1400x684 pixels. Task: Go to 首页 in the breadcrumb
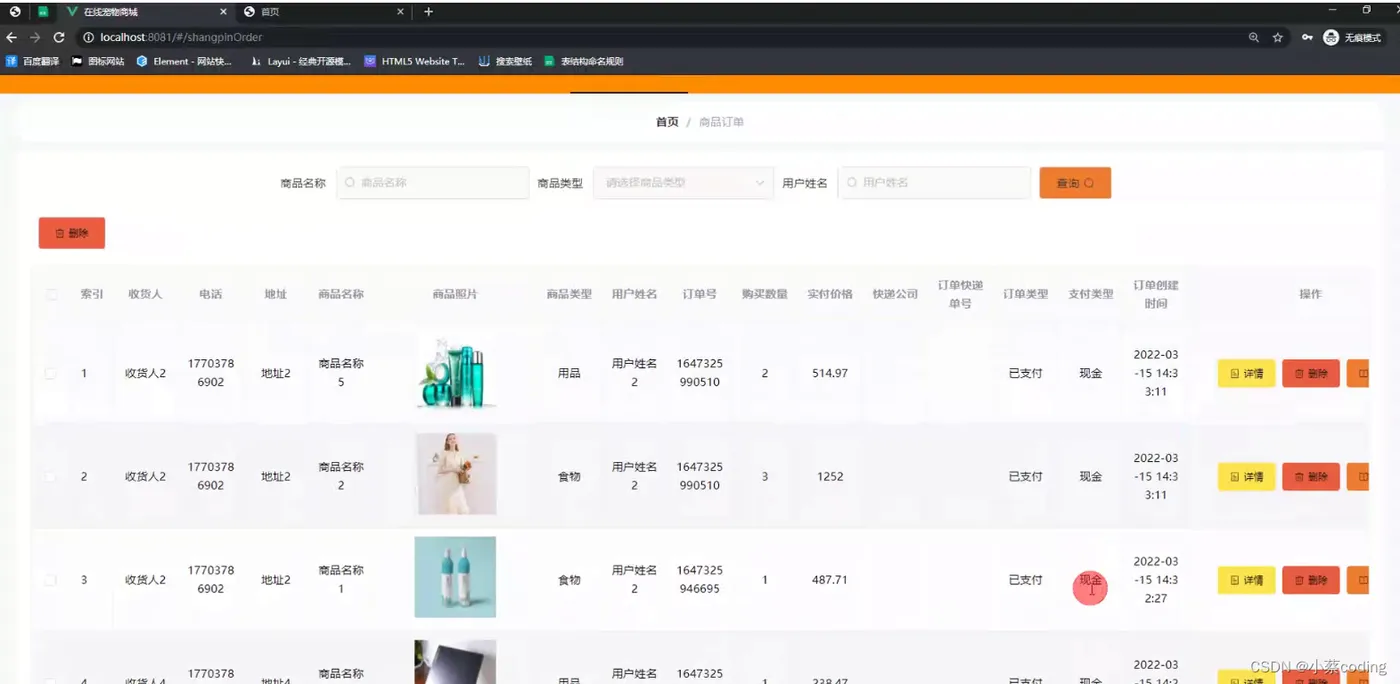pos(667,122)
